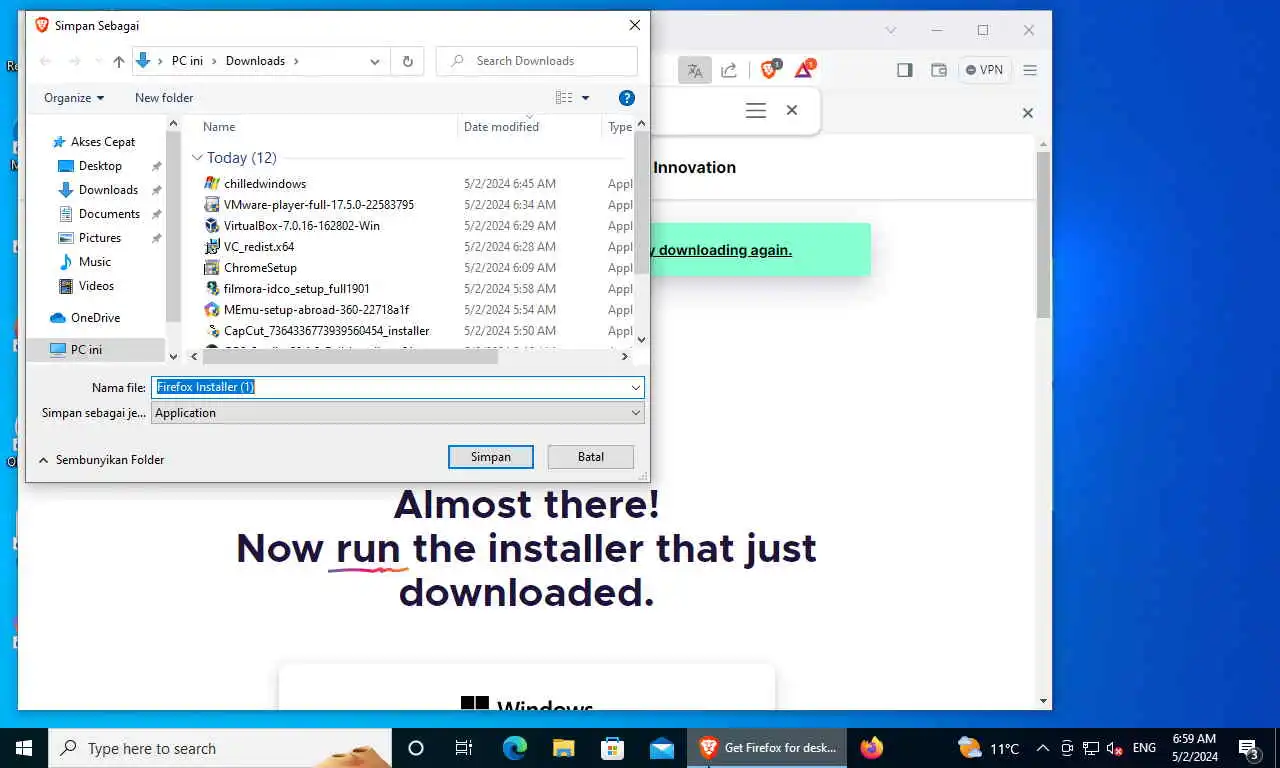Select the VC_redist.x64 file
This screenshot has height=768, width=1280.
258,247
